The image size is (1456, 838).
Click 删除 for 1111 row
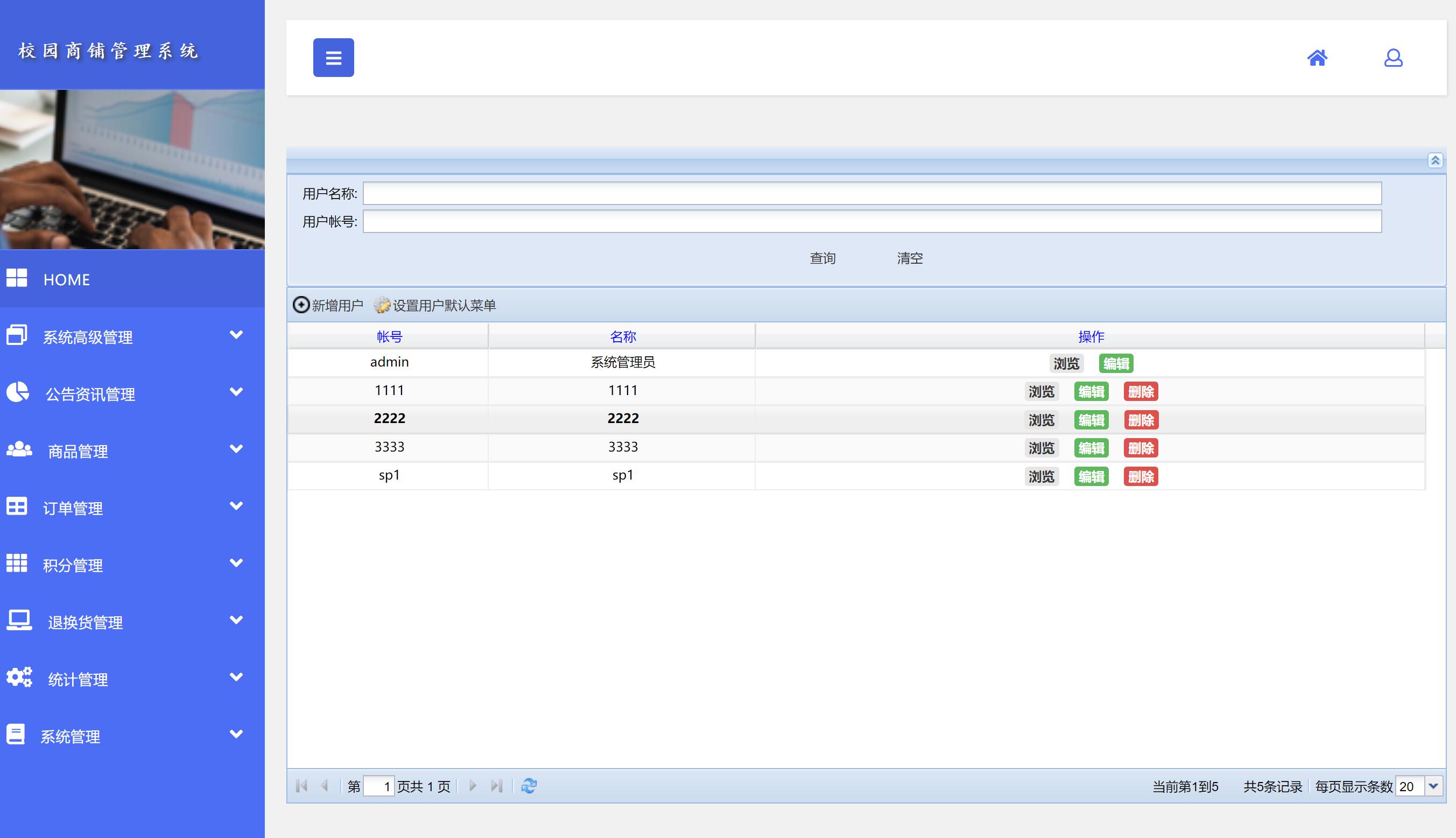click(1141, 391)
